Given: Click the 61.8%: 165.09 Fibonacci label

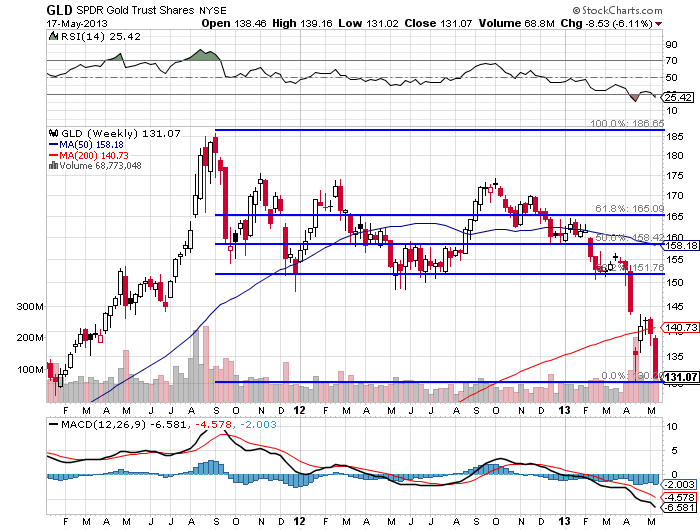Looking at the screenshot, I should point(629,209).
